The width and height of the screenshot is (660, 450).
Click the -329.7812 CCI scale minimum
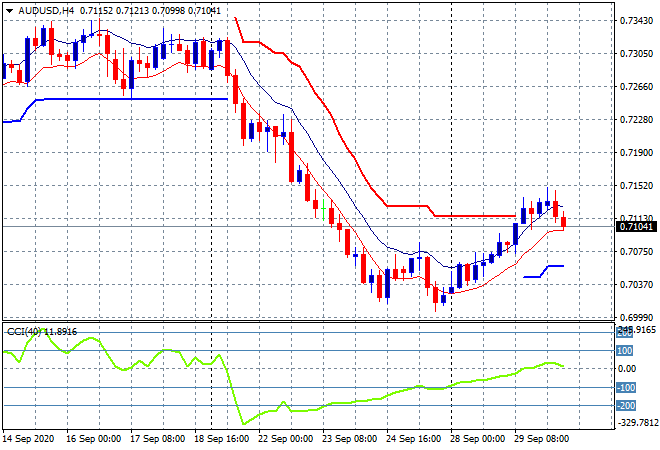click(x=635, y=423)
